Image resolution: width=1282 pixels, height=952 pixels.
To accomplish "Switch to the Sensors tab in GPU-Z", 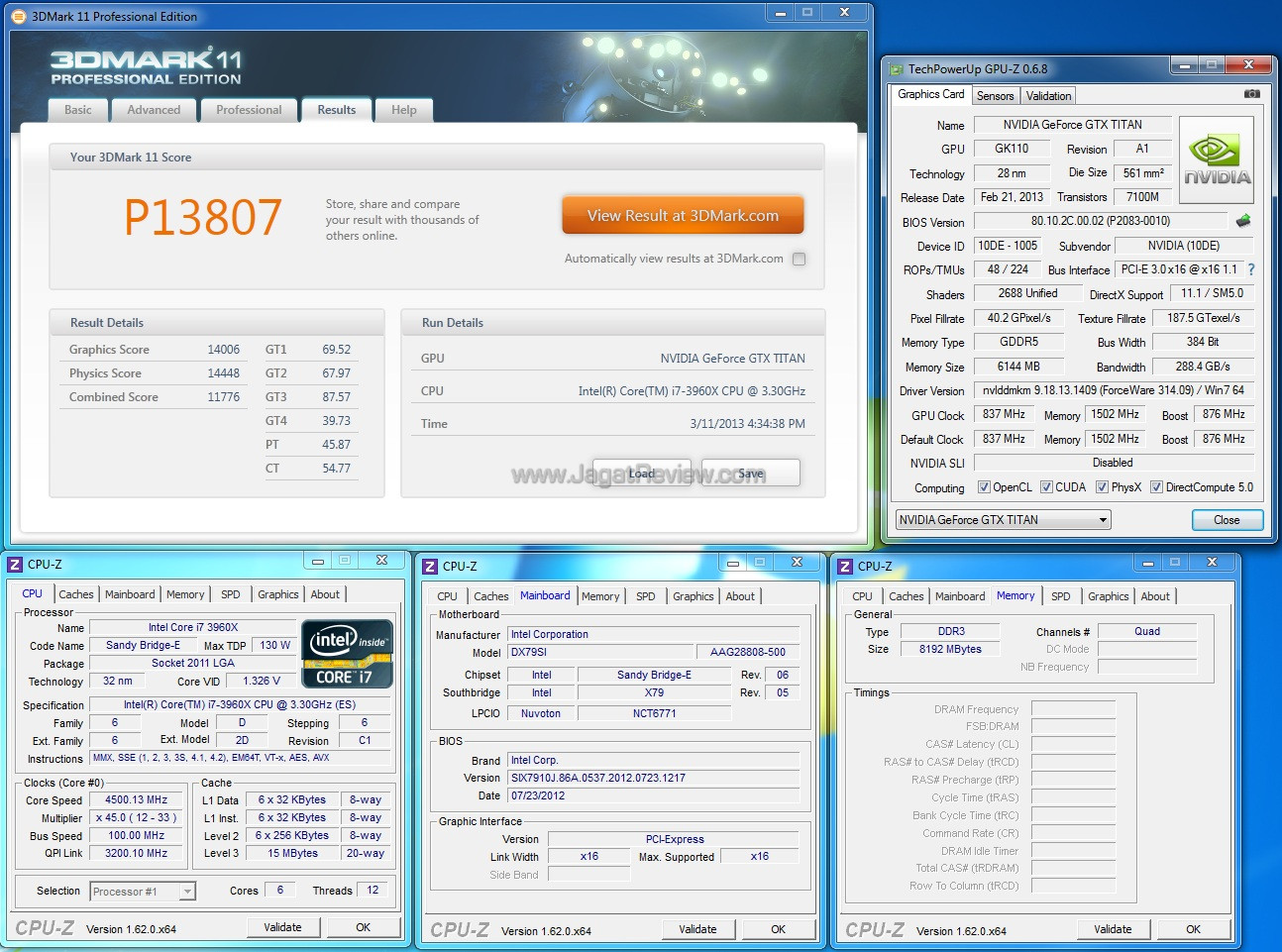I will [995, 96].
